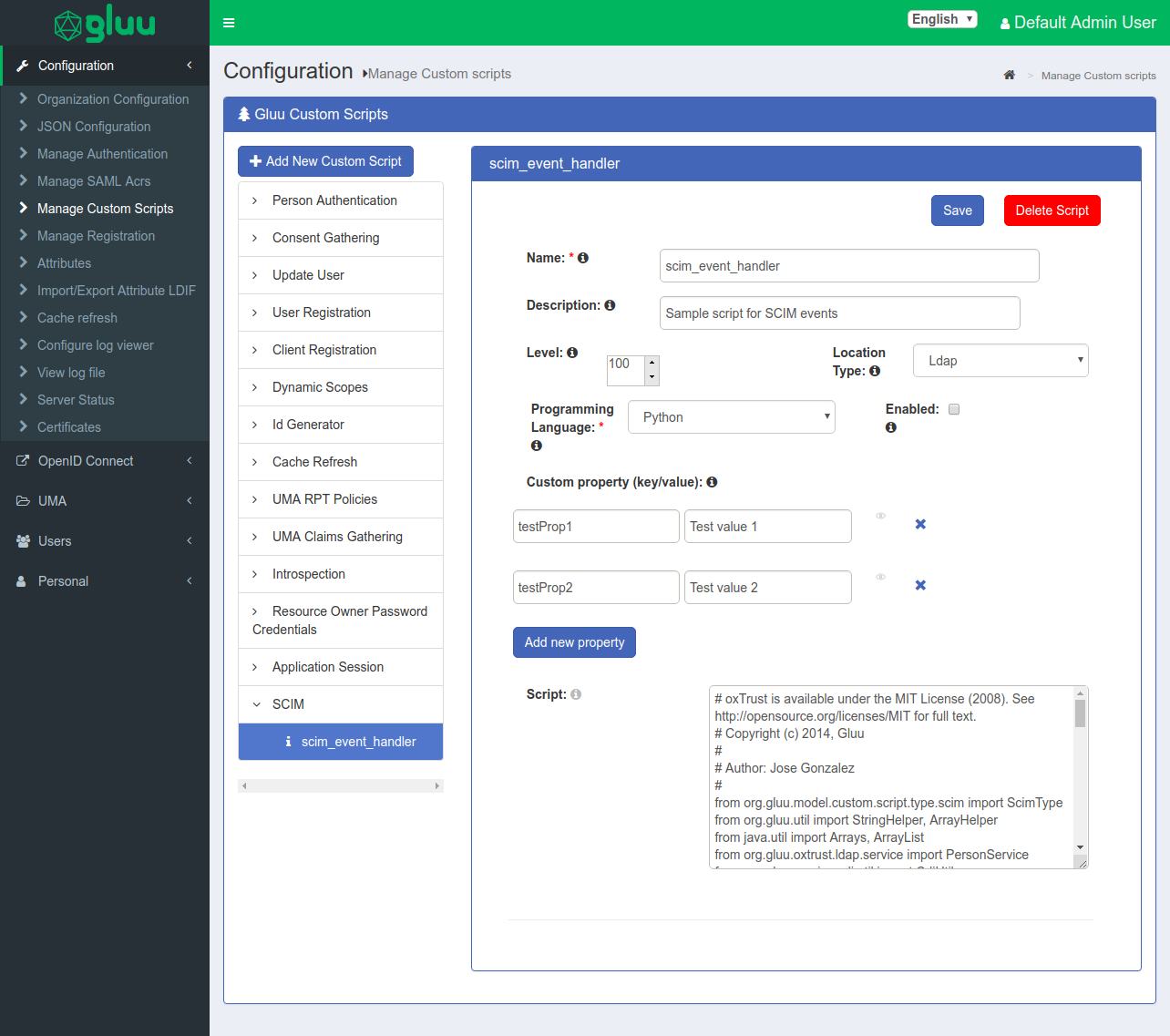Remove testProp2 property using X icon
Viewport: 1170px width, 1036px height.
point(920,585)
